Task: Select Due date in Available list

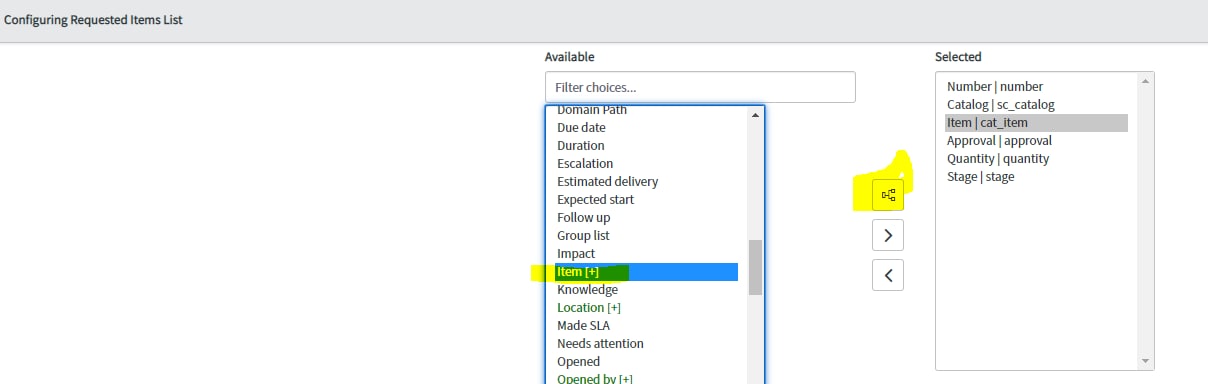Action: click(x=647, y=128)
